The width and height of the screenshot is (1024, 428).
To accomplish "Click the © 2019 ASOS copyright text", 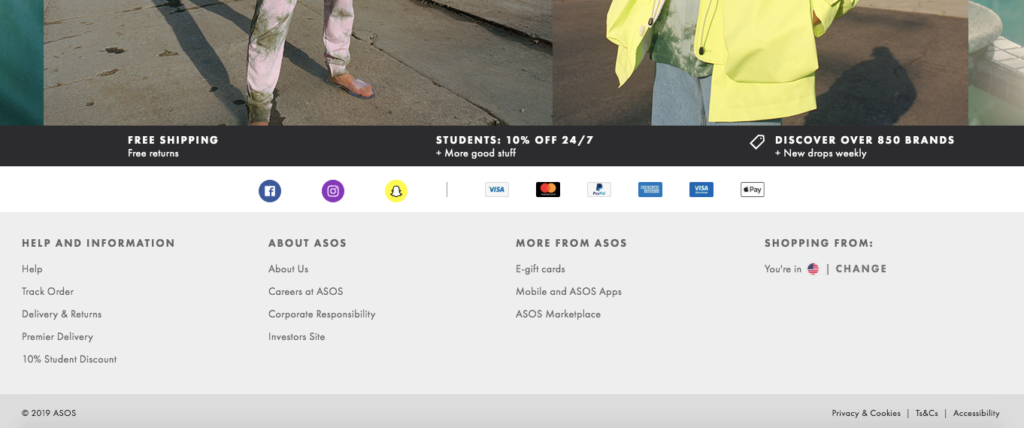I will (x=49, y=413).
